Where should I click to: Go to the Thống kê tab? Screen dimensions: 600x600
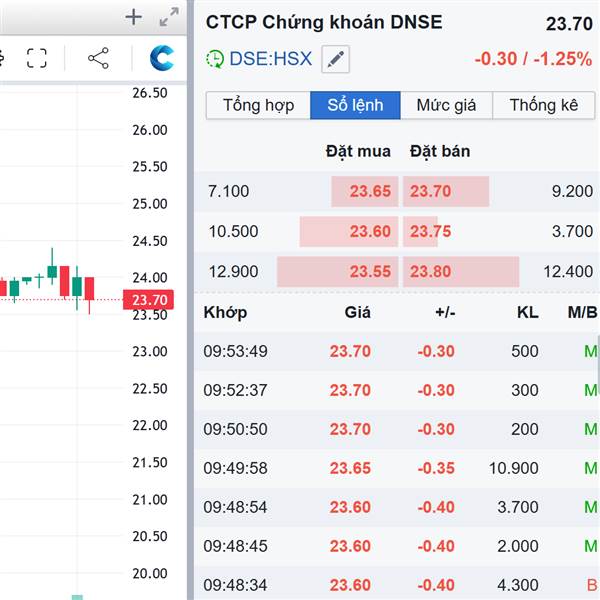pyautogui.click(x=544, y=105)
